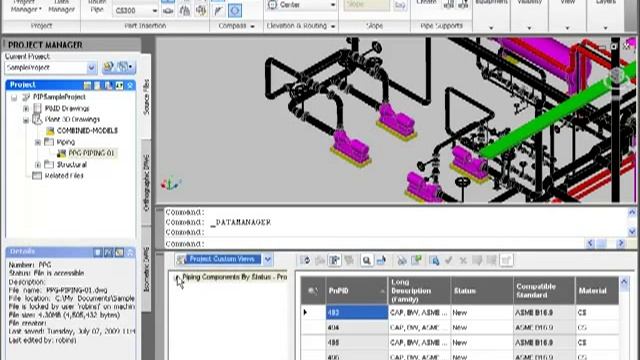
Task: Click third icon in Project panel header
Action: 108,85
